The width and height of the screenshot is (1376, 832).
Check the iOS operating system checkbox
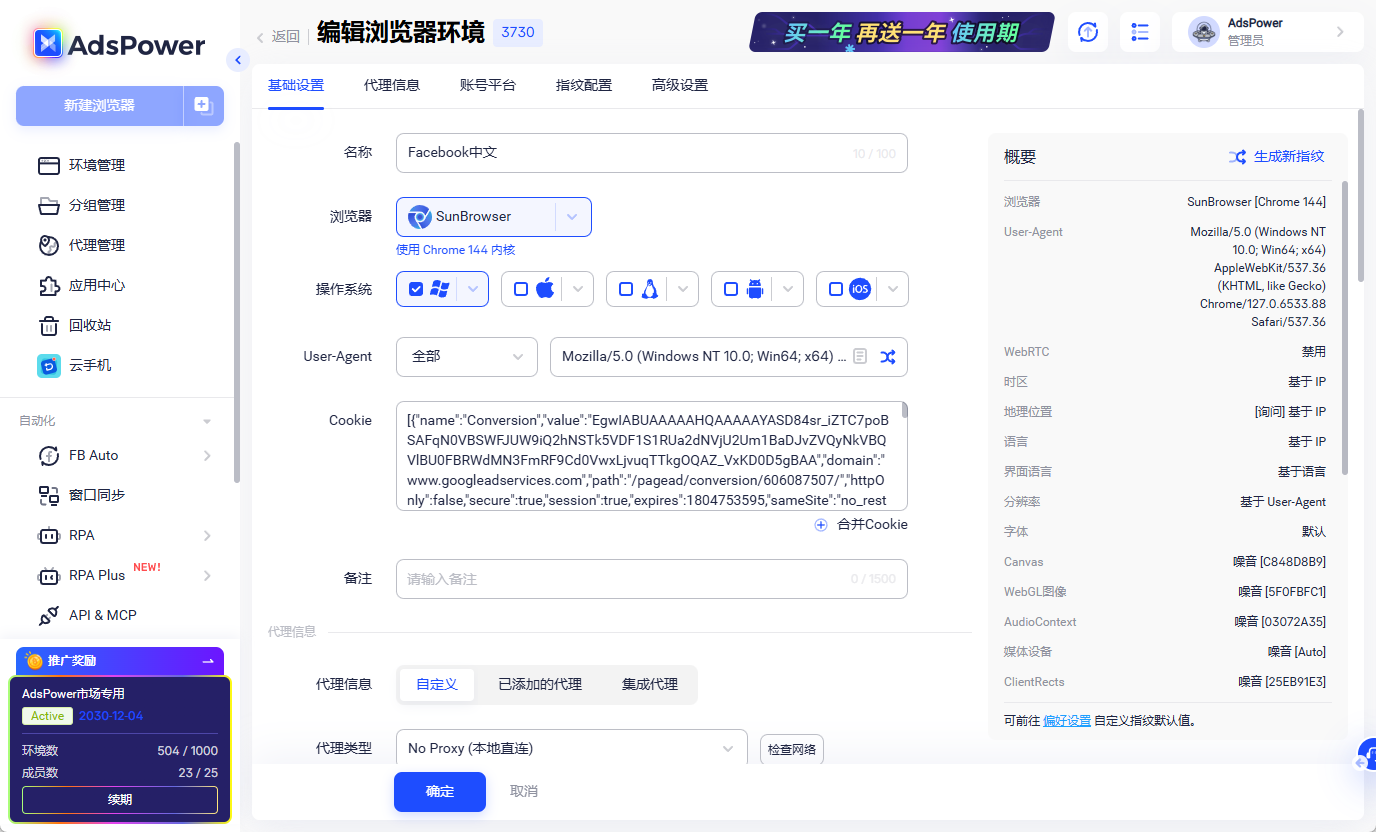(x=835, y=288)
